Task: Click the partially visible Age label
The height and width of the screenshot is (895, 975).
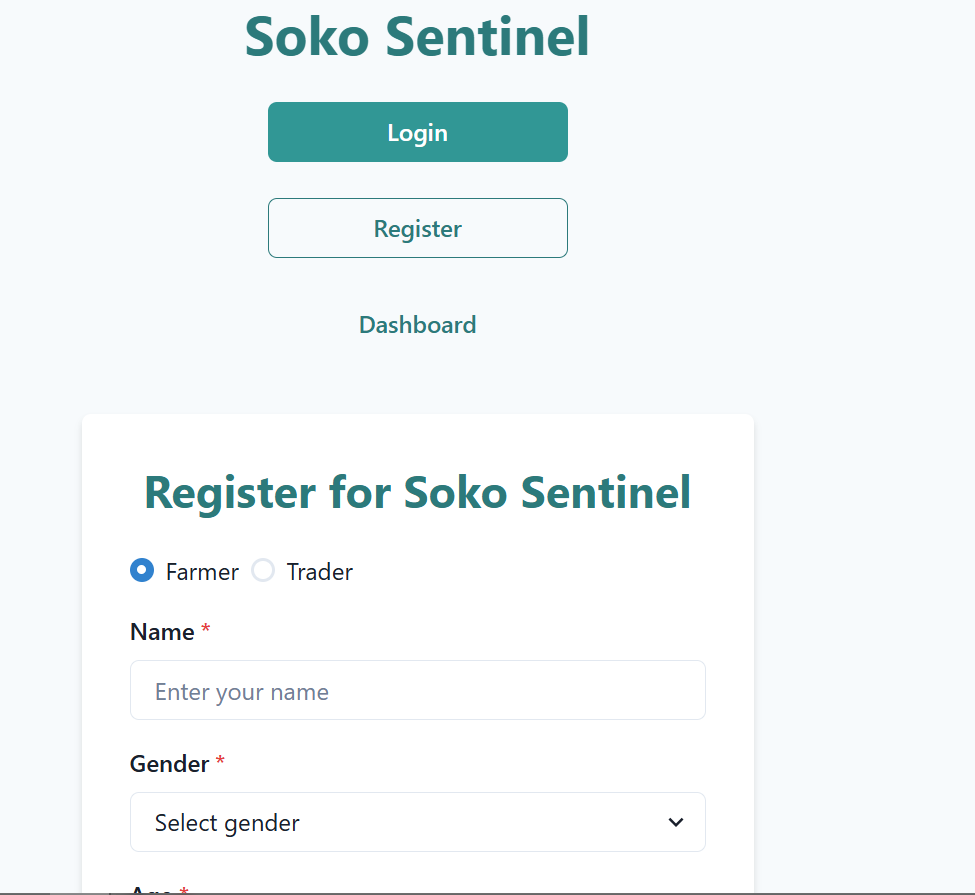Action: [x=151, y=889]
